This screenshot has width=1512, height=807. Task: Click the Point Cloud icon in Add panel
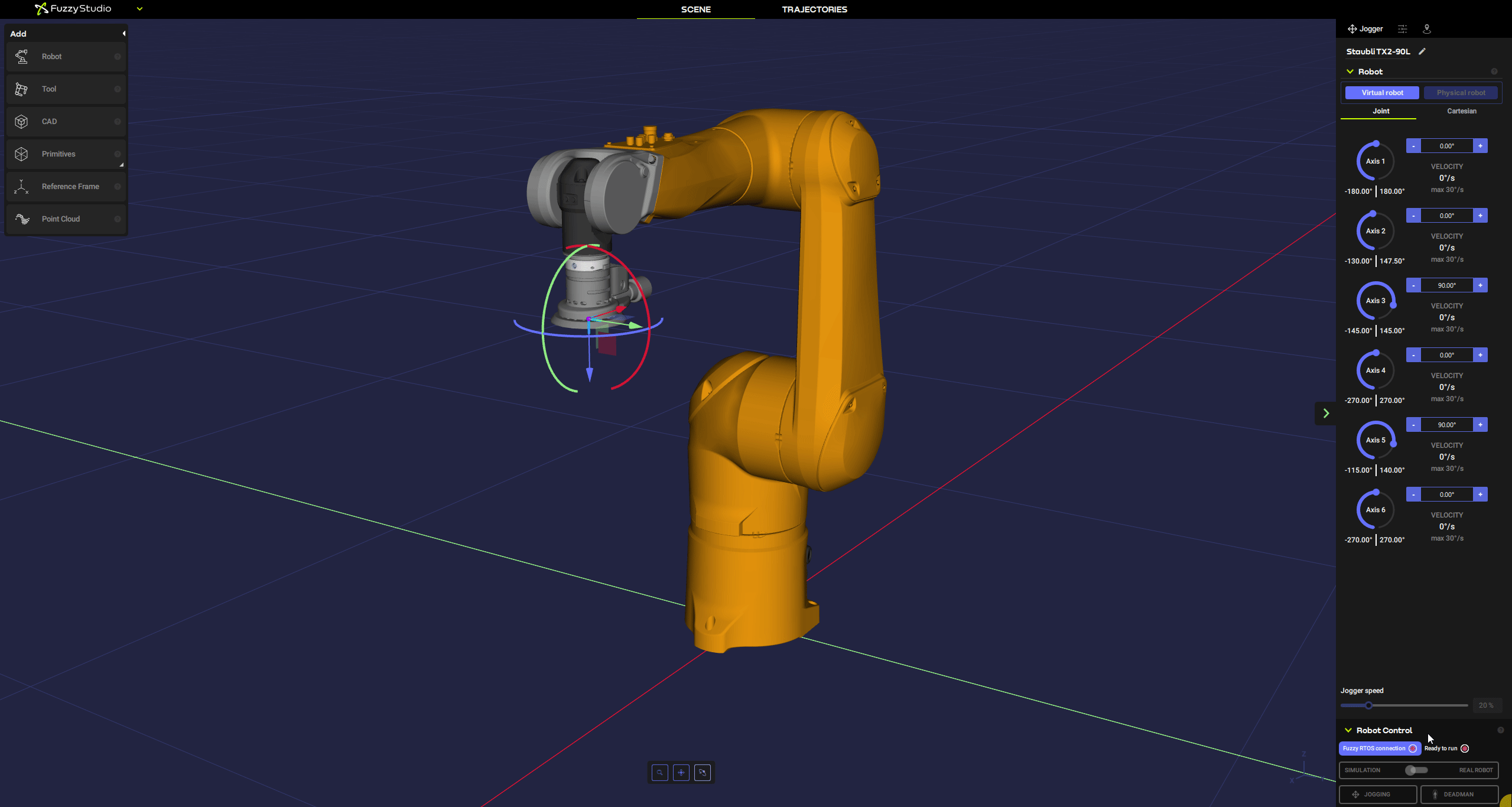22,219
